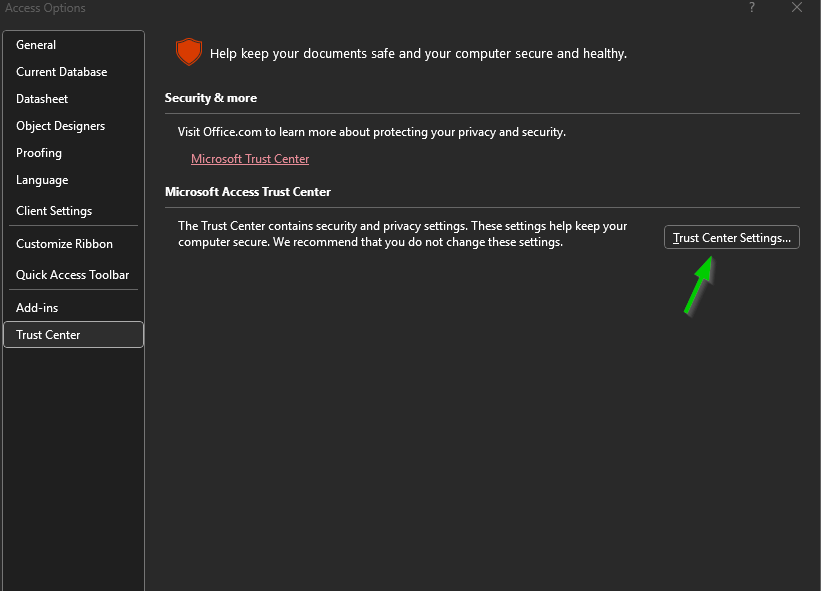Switch to the Language options
Image resolution: width=821 pixels, height=591 pixels.
tap(73, 180)
